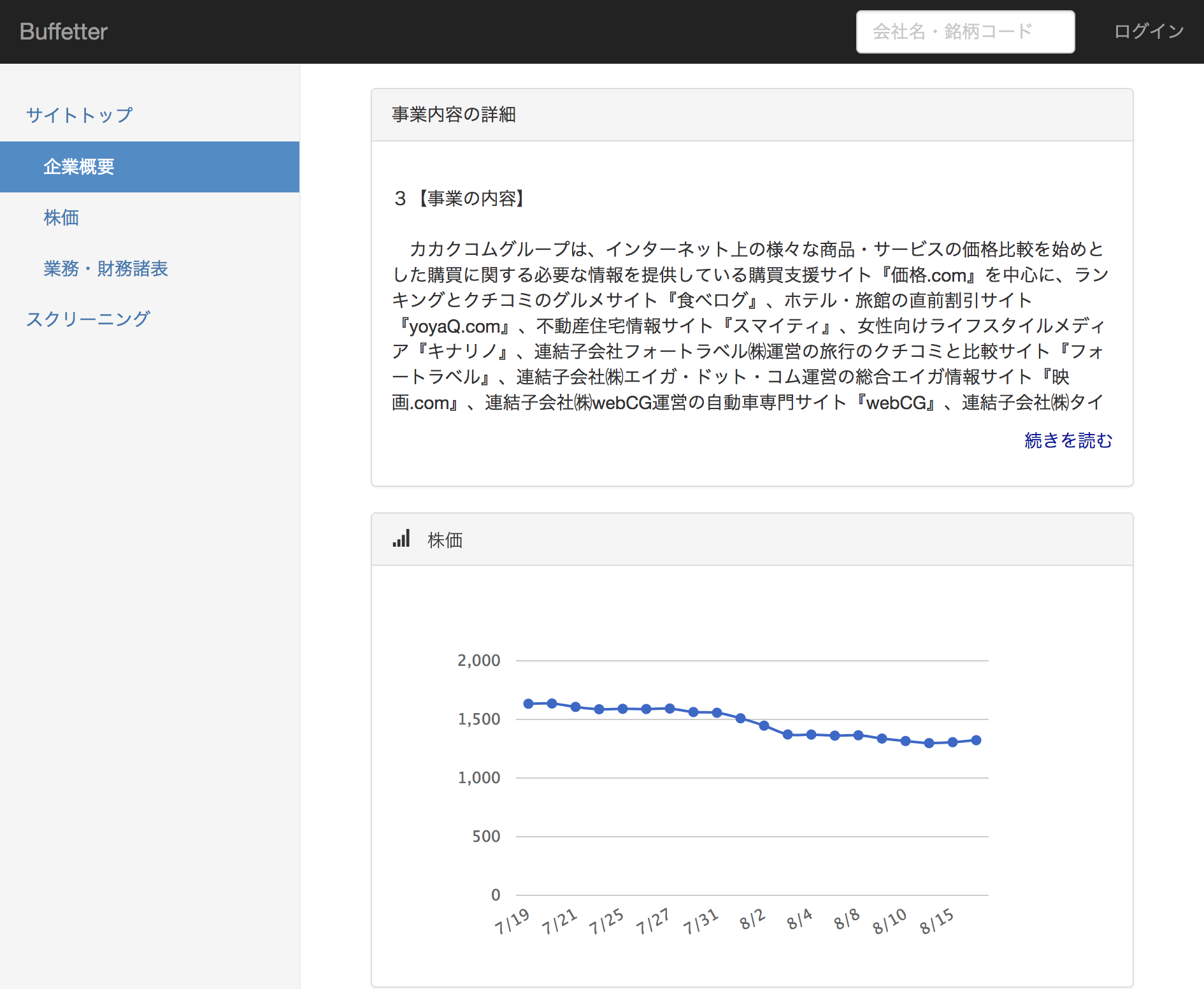Click the first data point on stock chart

(x=528, y=704)
